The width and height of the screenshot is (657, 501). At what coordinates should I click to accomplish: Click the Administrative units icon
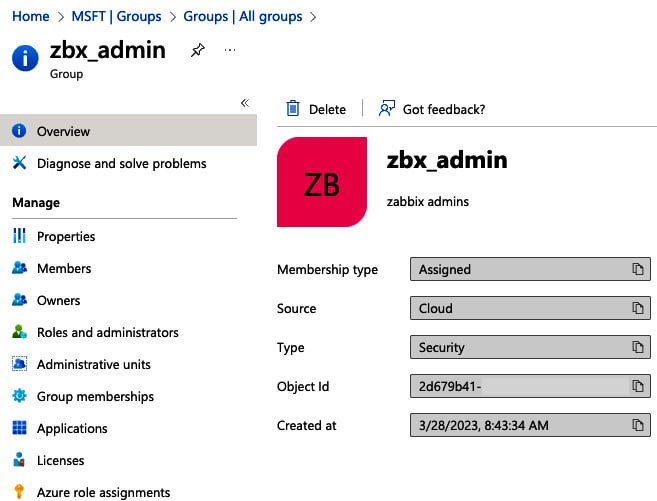tap(19, 364)
